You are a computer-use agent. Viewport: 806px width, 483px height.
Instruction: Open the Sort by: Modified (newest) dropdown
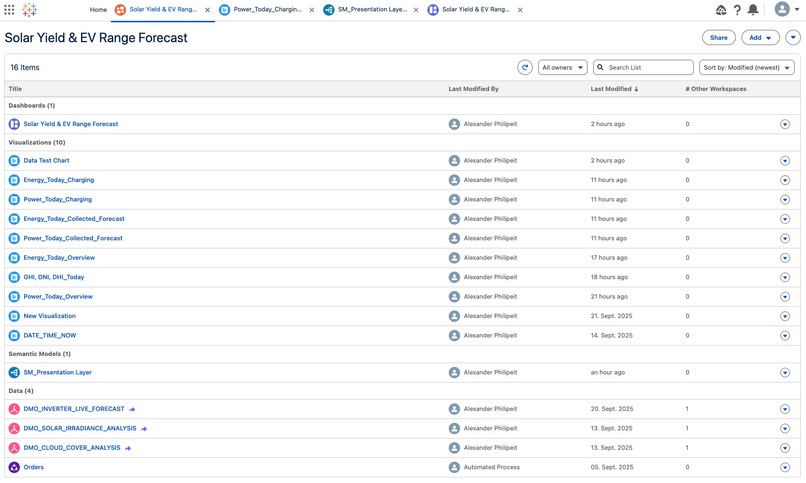pos(746,67)
